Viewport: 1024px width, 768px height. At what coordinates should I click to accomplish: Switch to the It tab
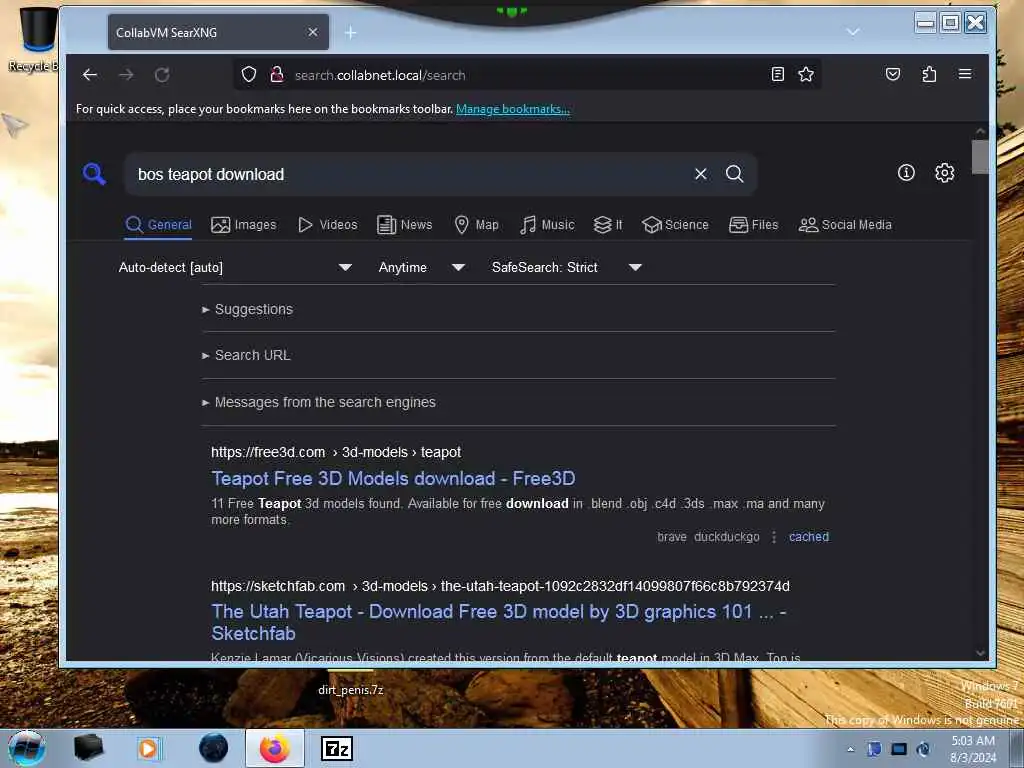tap(607, 225)
